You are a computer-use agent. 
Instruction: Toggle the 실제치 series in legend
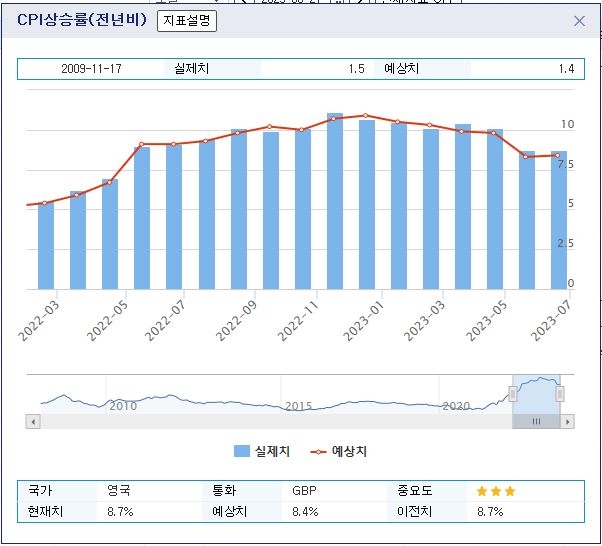262,451
